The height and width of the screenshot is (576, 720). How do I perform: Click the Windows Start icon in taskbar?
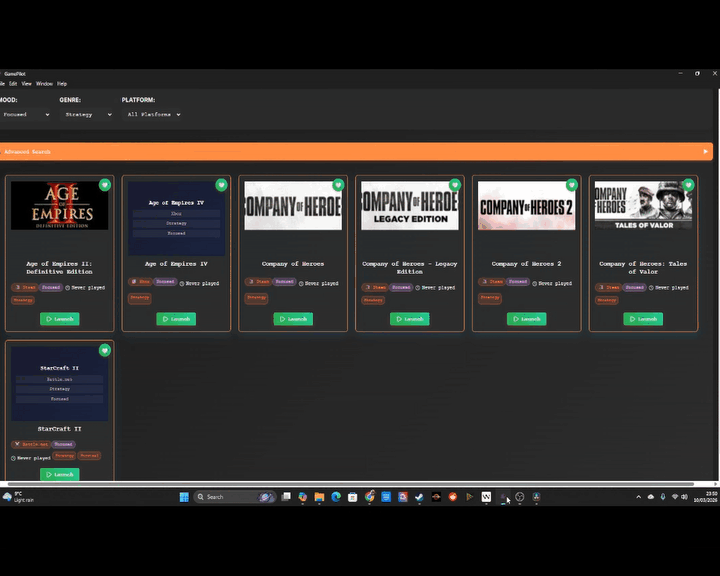pos(184,497)
